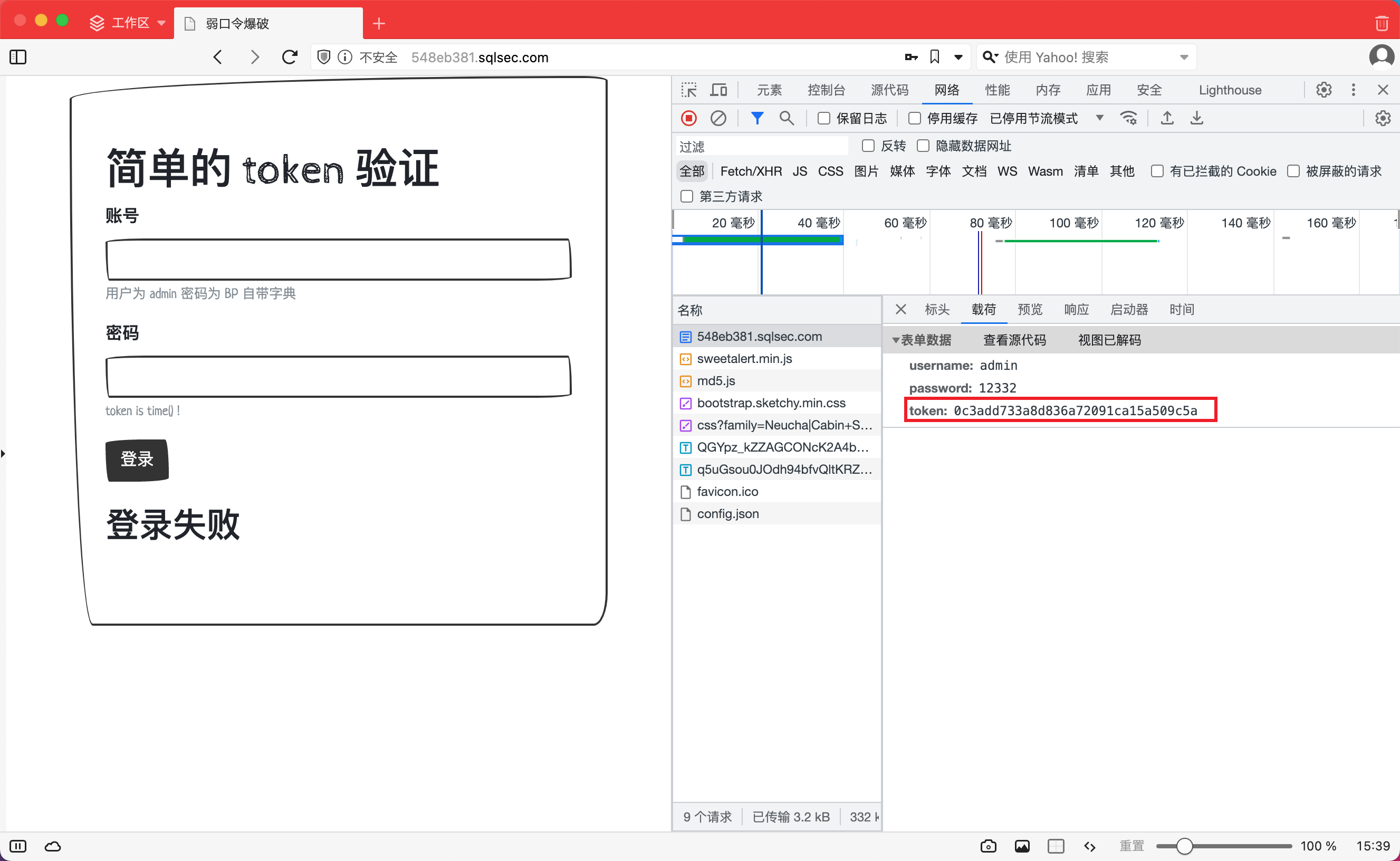The height and width of the screenshot is (861, 1400).
Task: Click the 过滤 filter text field
Action: click(762, 146)
